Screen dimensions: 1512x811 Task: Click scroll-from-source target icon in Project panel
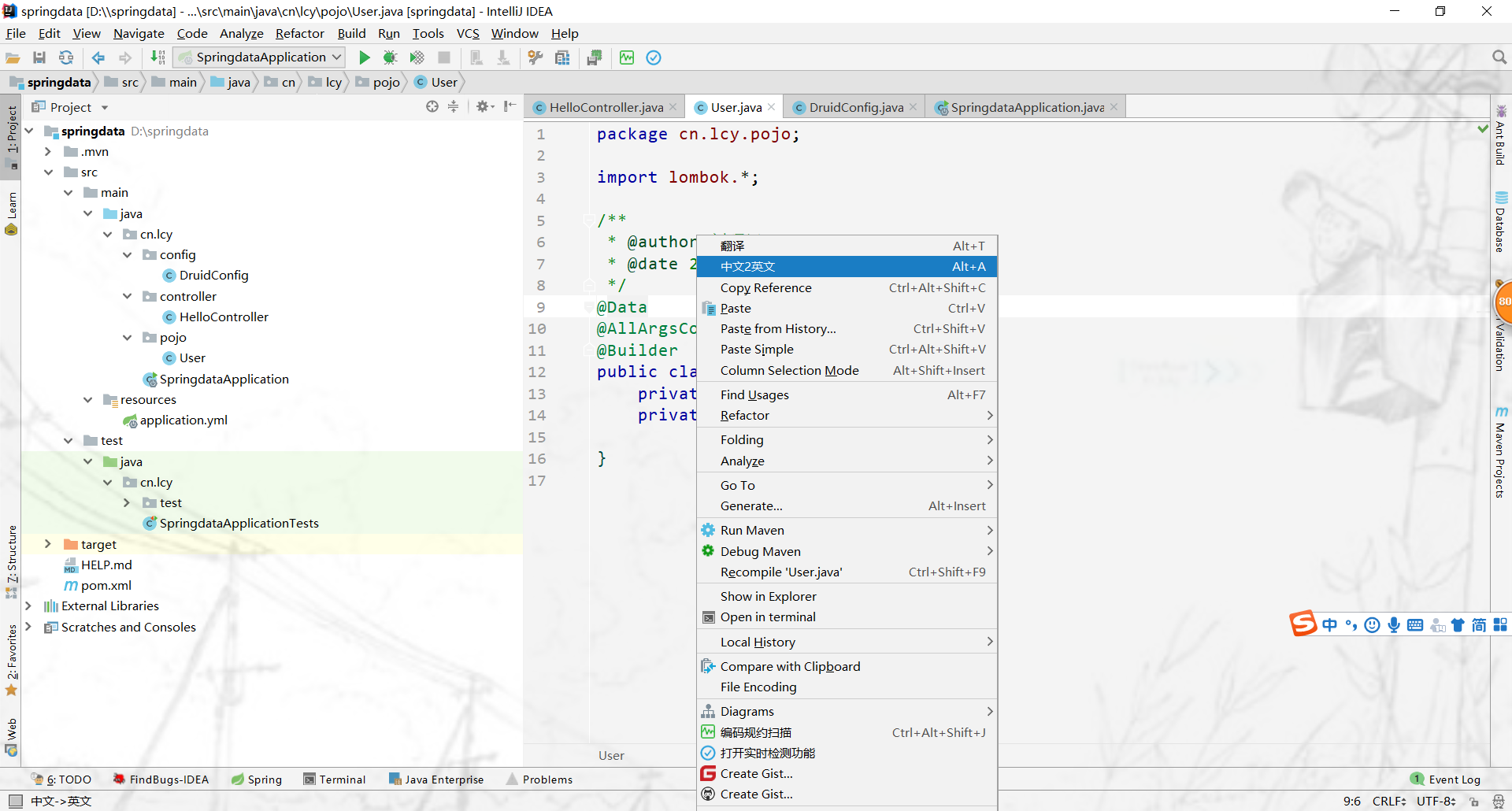[432, 107]
